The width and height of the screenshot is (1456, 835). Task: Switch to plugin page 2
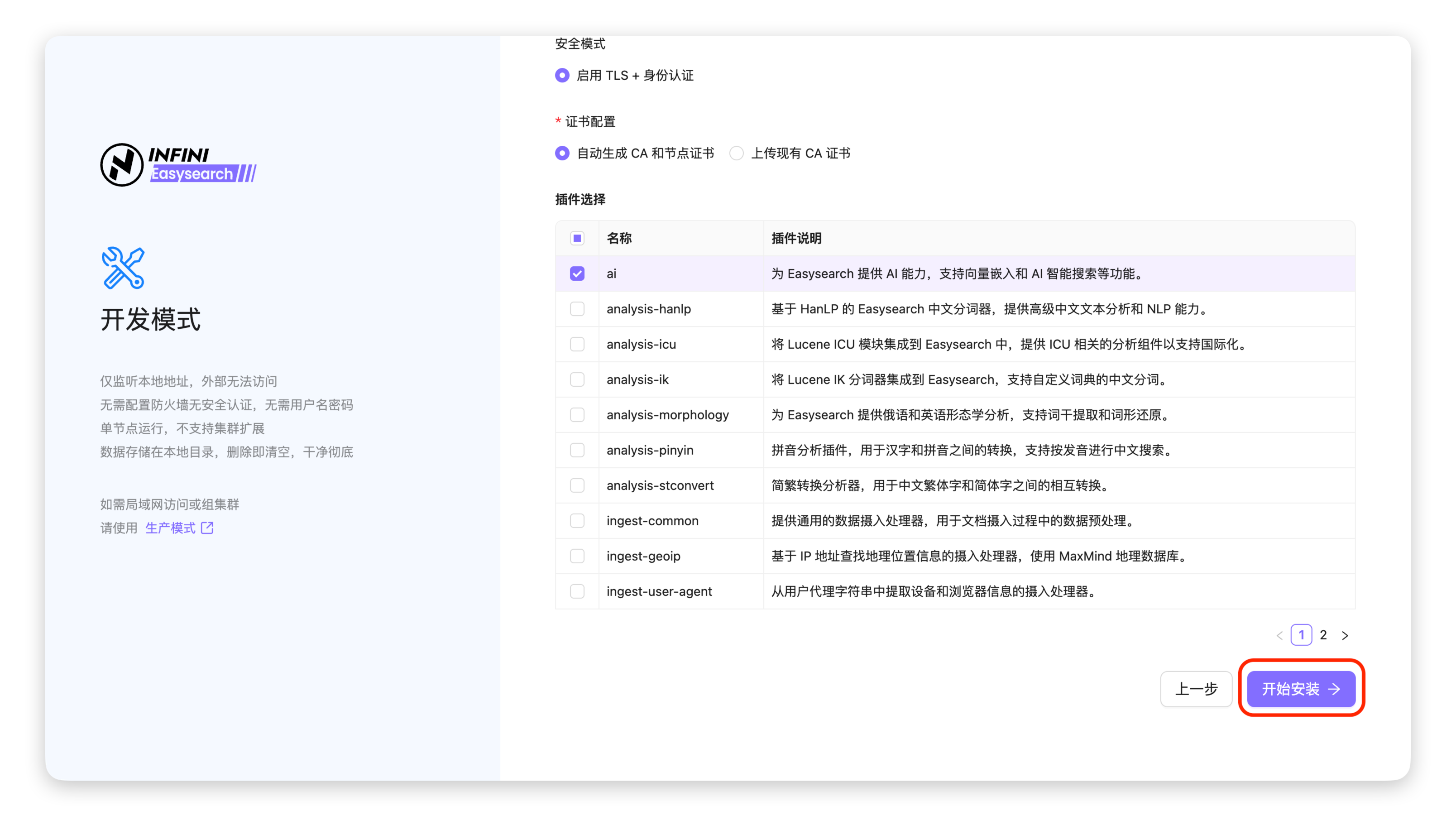pos(1323,635)
